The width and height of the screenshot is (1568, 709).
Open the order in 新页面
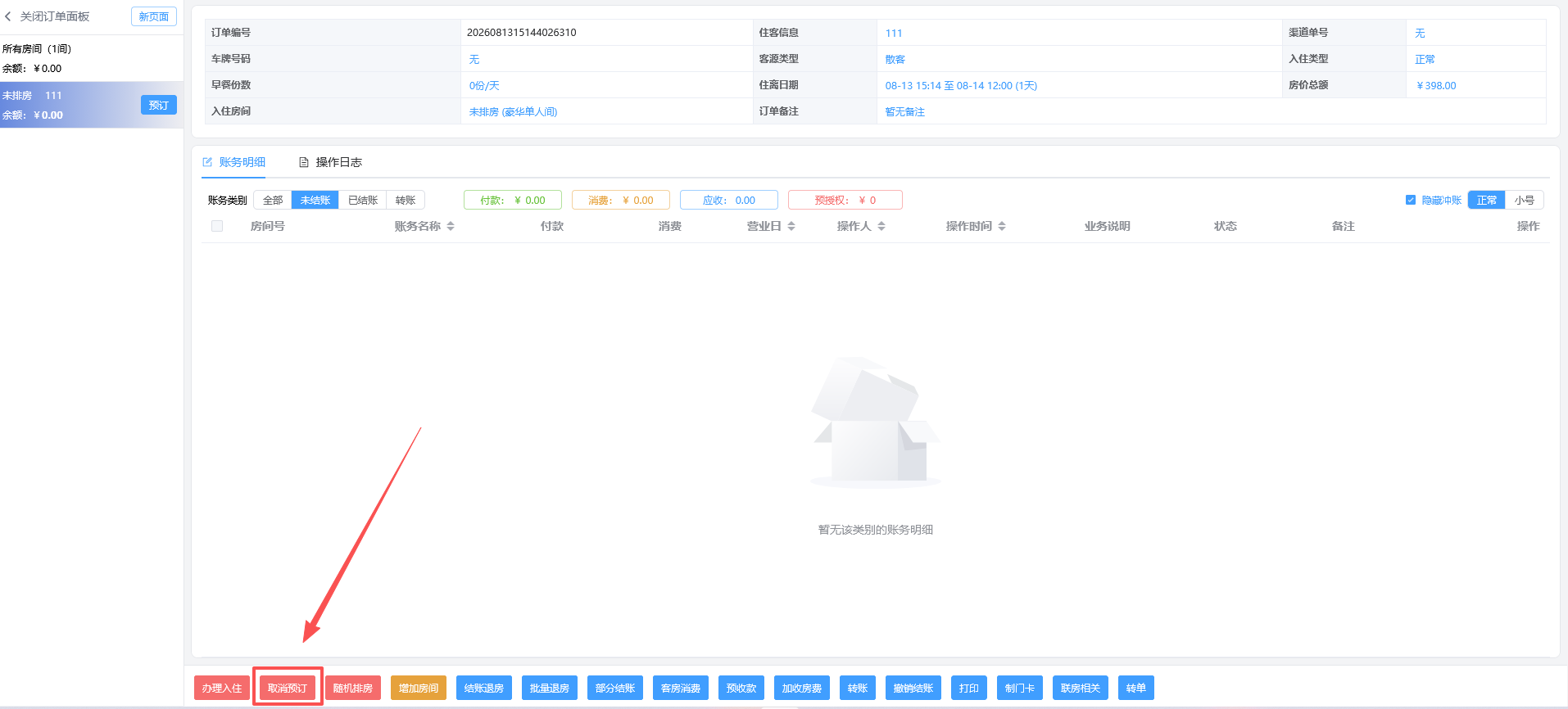pyautogui.click(x=154, y=16)
